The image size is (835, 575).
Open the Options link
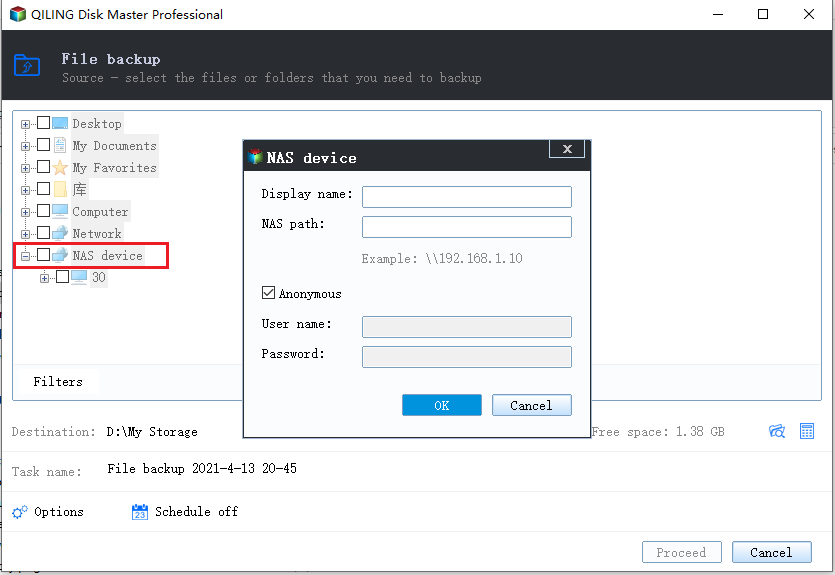click(x=59, y=512)
